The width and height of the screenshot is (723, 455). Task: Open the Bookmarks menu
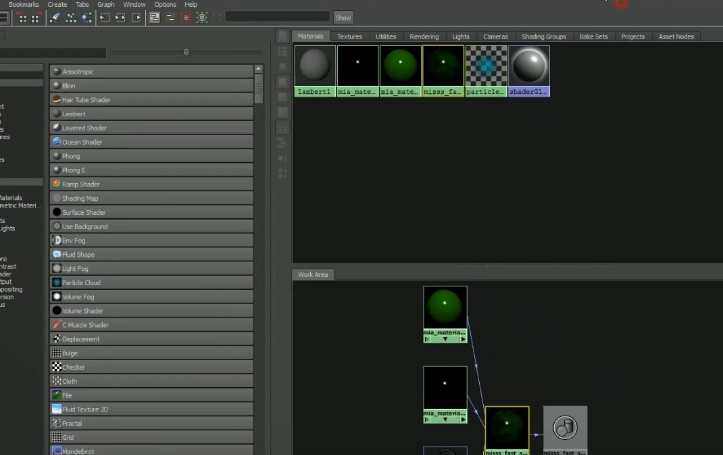coord(24,5)
